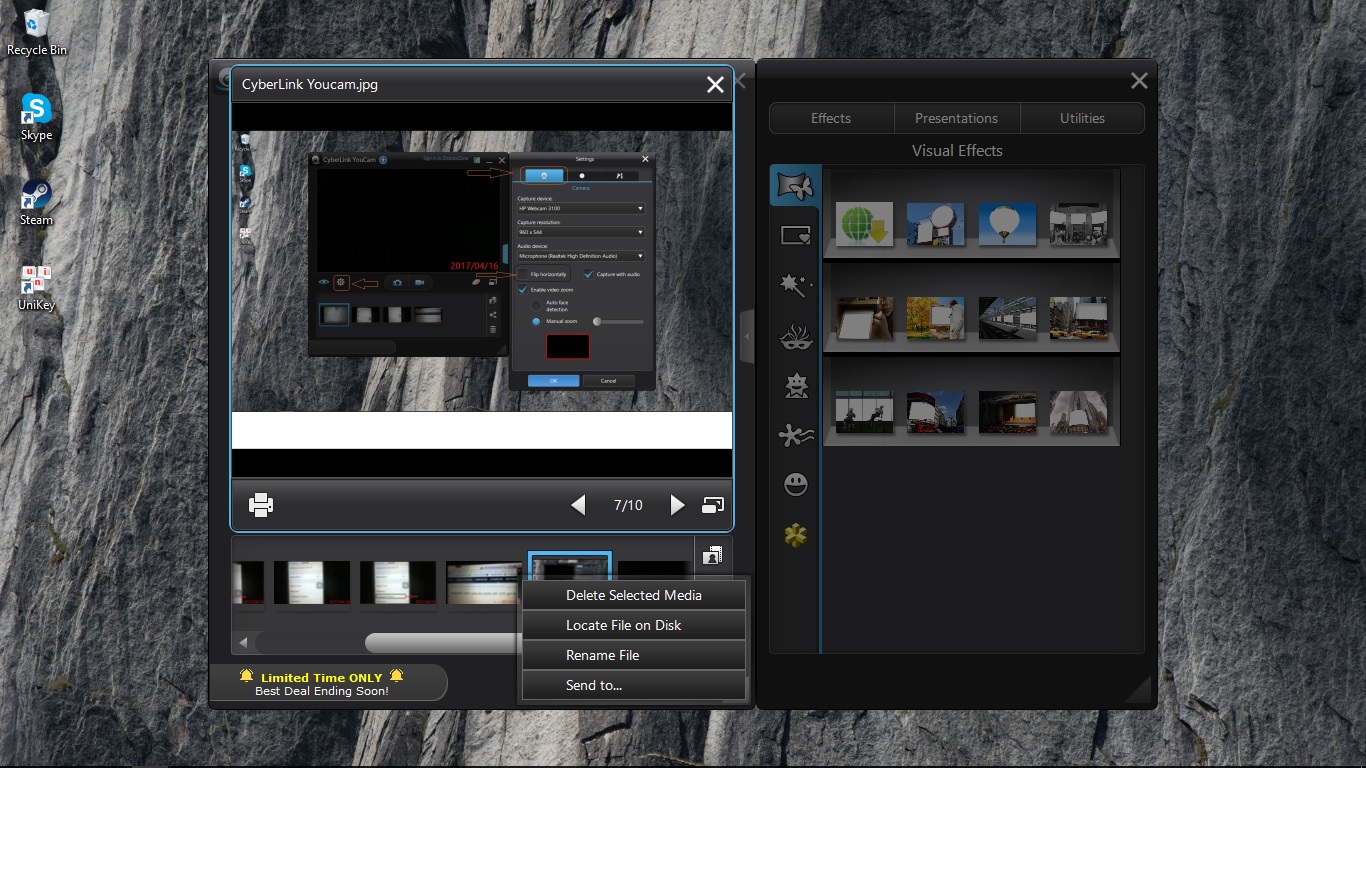Image resolution: width=1366 pixels, height=869 pixels.
Task: Print the previewed photo using the printer icon
Action: pyautogui.click(x=261, y=505)
